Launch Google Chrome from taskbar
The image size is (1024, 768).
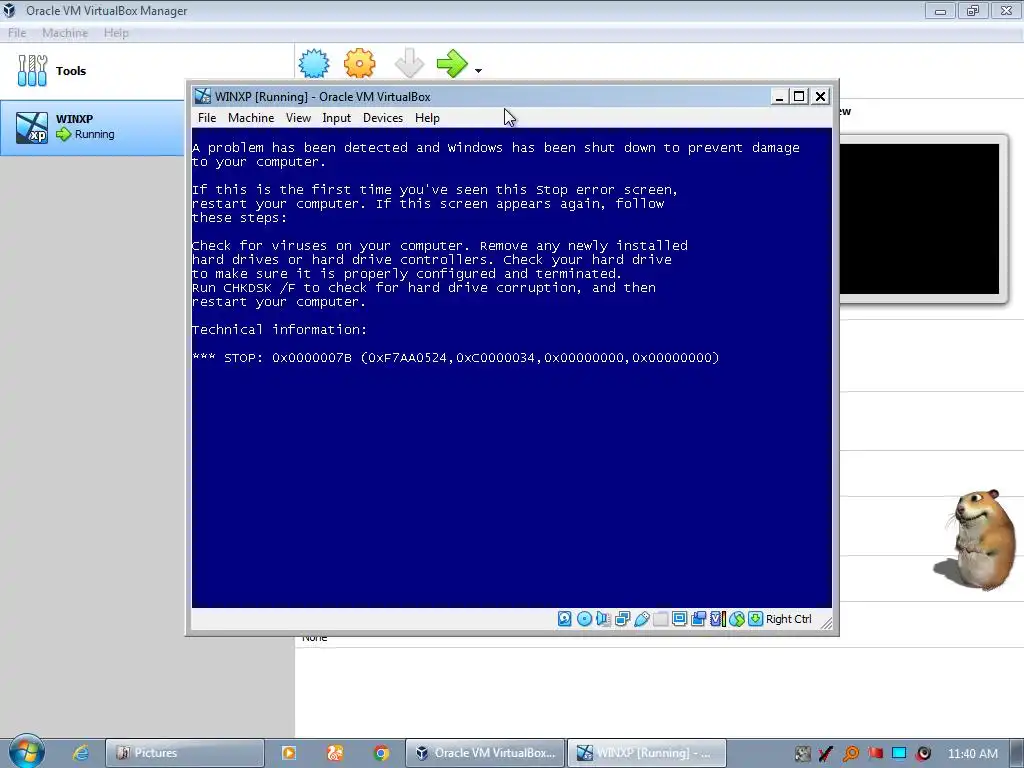pos(381,753)
